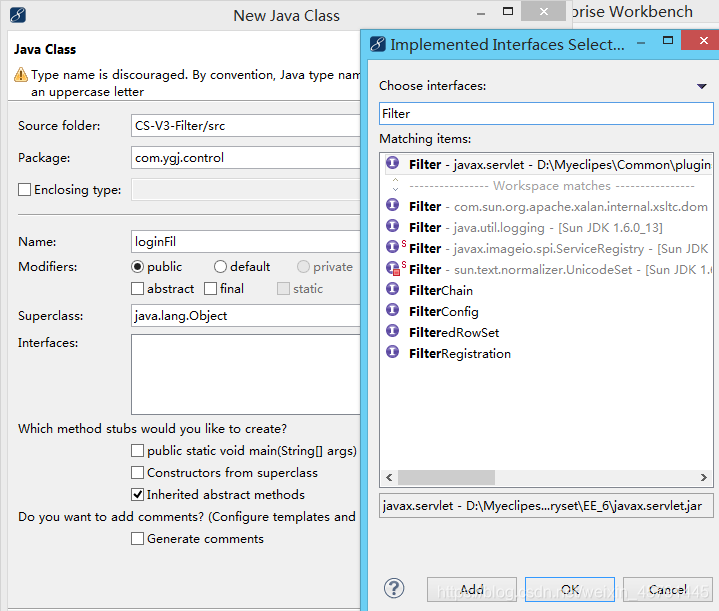
Task: Click the FilterChain interface icon
Action: click(393, 289)
